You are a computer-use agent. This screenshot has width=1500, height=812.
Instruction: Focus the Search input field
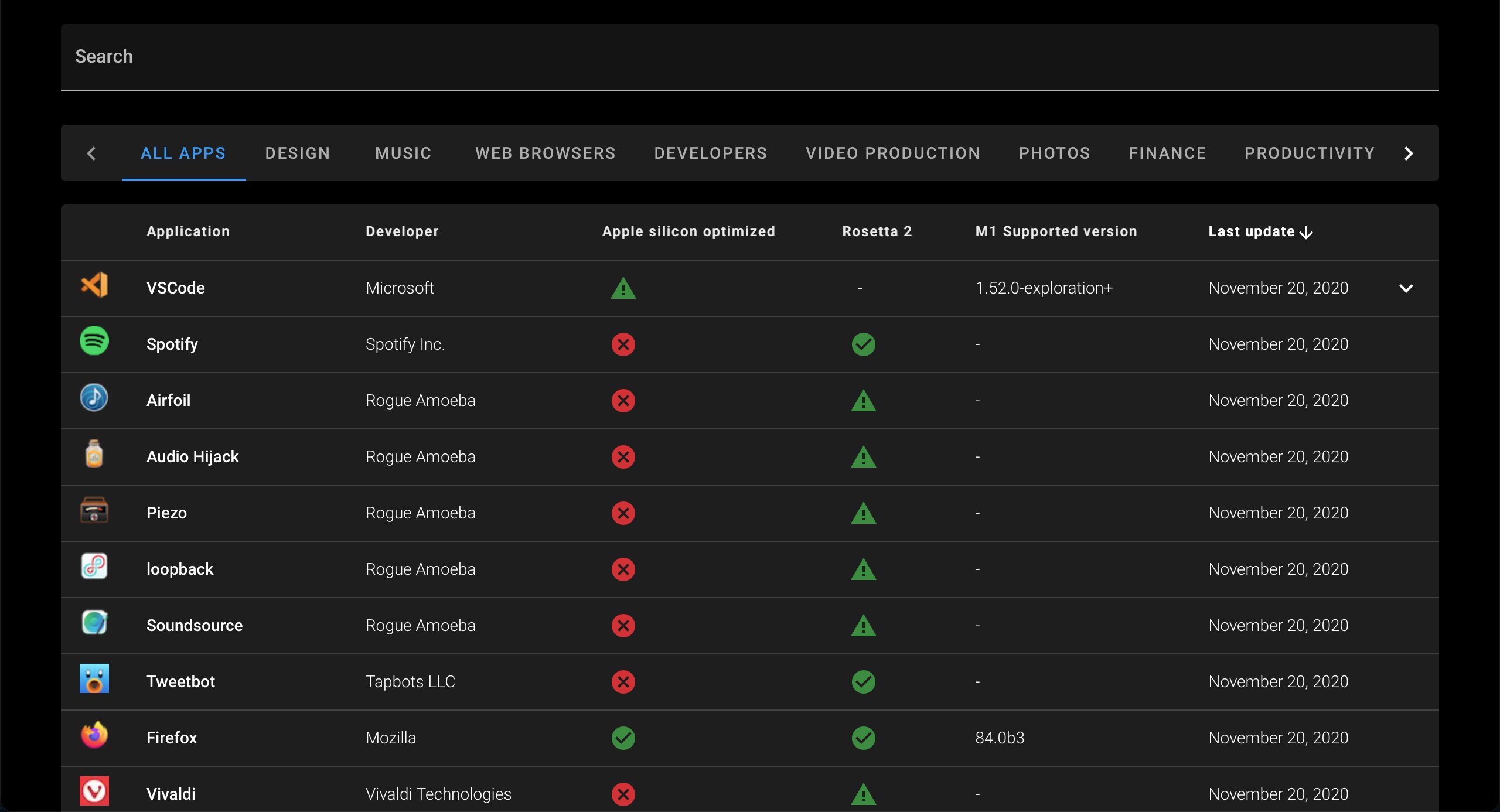point(750,57)
